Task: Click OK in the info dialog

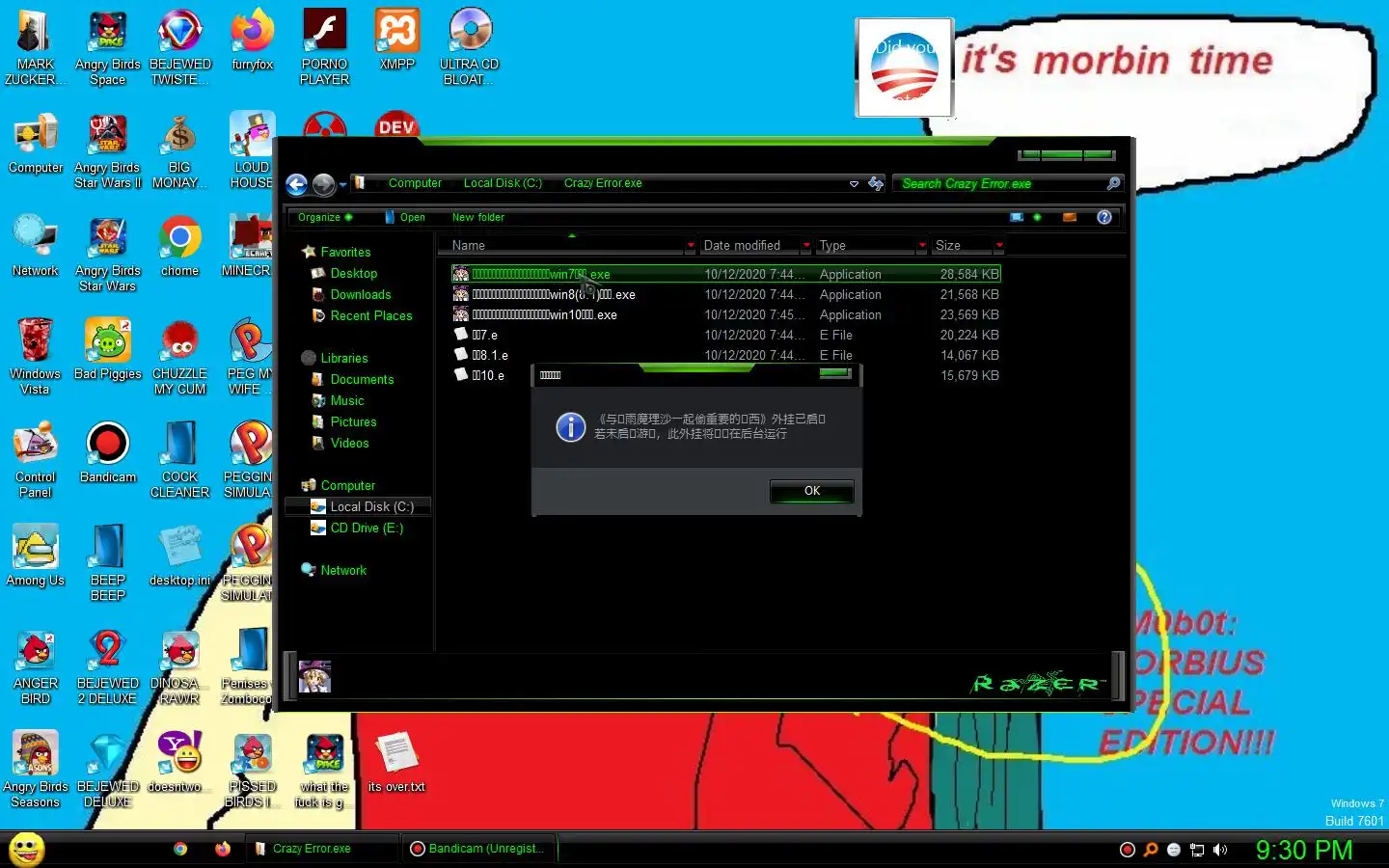Action: coord(812,491)
